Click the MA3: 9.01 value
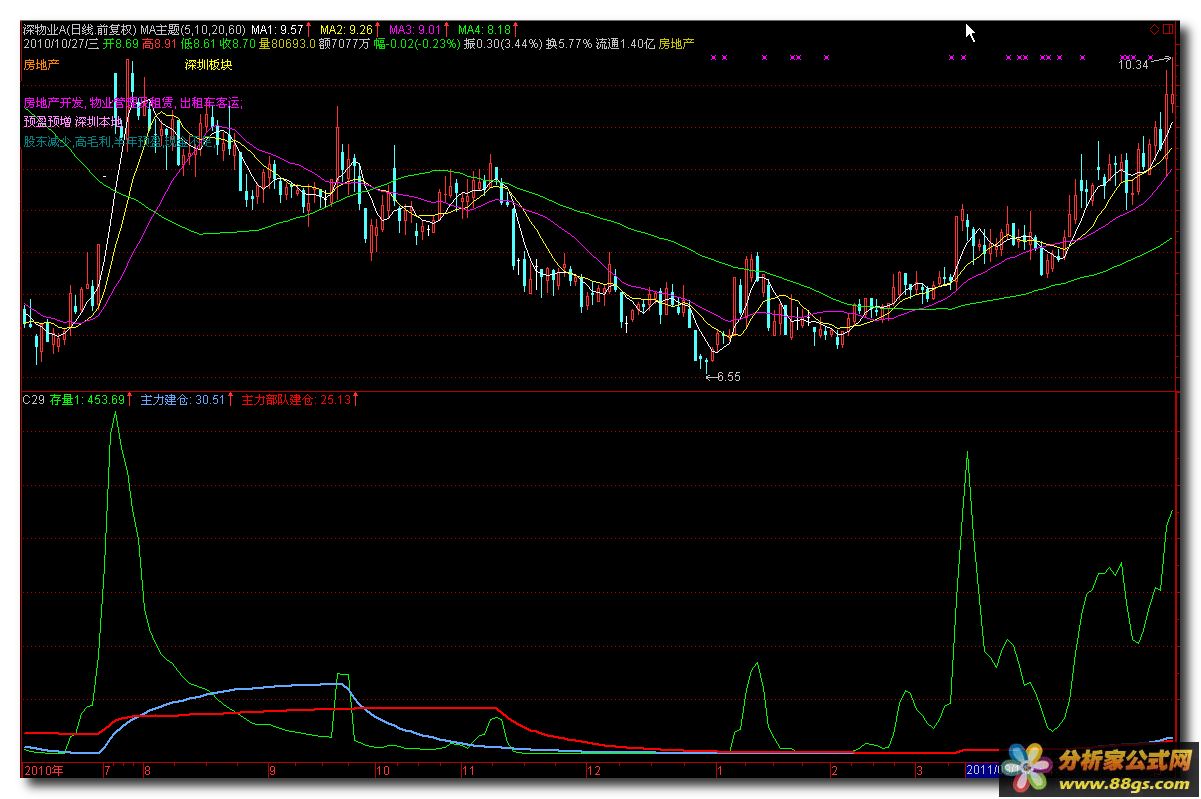Image resolution: width=1201 pixels, height=799 pixels. coord(414,30)
